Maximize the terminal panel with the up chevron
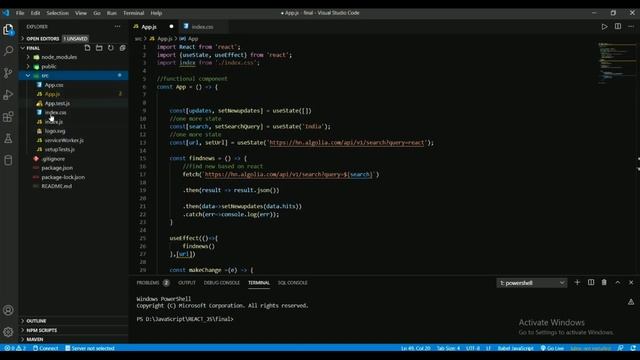This screenshot has width=640, height=360. pos(618,282)
